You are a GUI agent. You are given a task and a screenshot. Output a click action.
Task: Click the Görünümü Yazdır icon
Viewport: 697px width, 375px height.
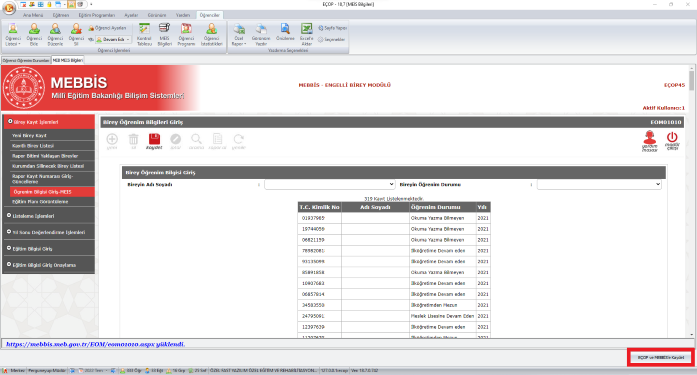pos(261,34)
